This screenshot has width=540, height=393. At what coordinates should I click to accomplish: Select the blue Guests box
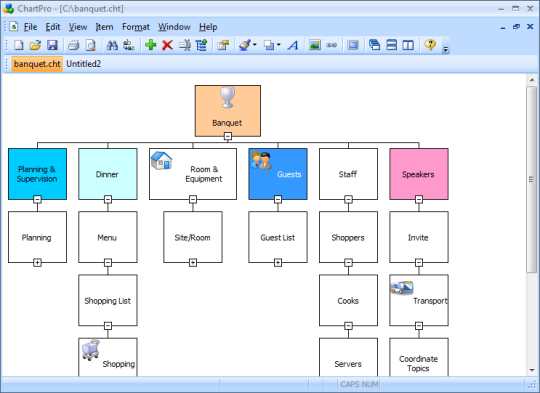[278, 174]
